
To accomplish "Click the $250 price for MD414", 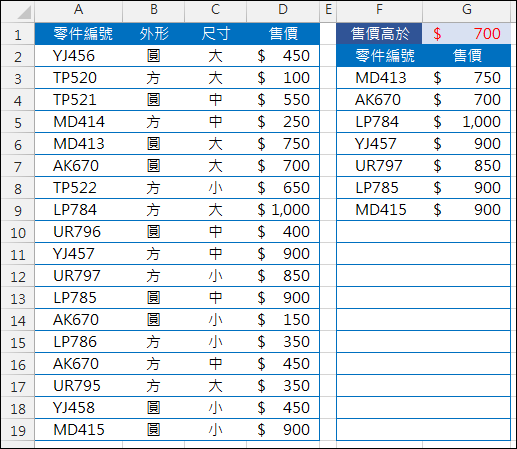I will coord(283,122).
